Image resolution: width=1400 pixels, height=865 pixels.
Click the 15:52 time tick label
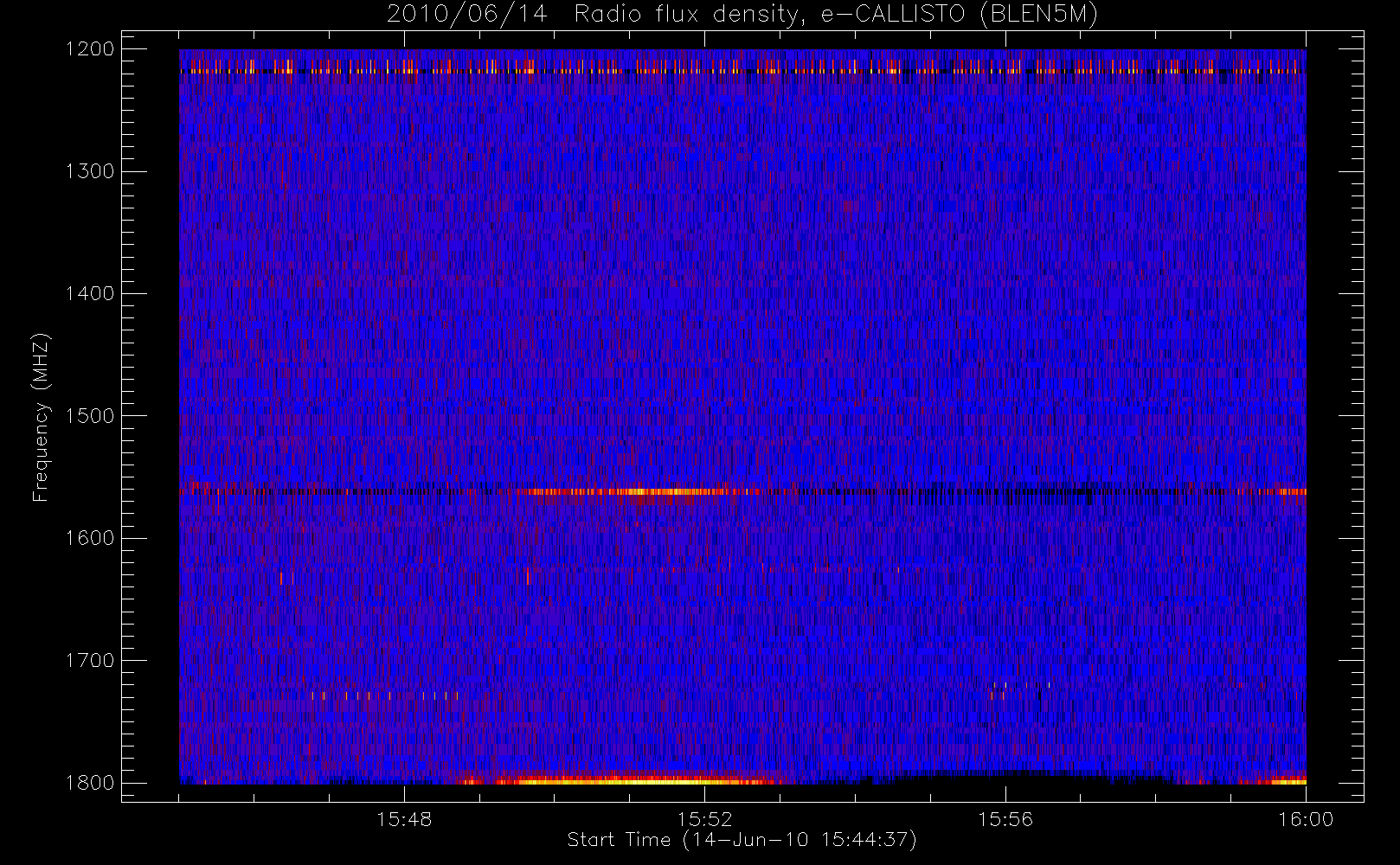(704, 819)
